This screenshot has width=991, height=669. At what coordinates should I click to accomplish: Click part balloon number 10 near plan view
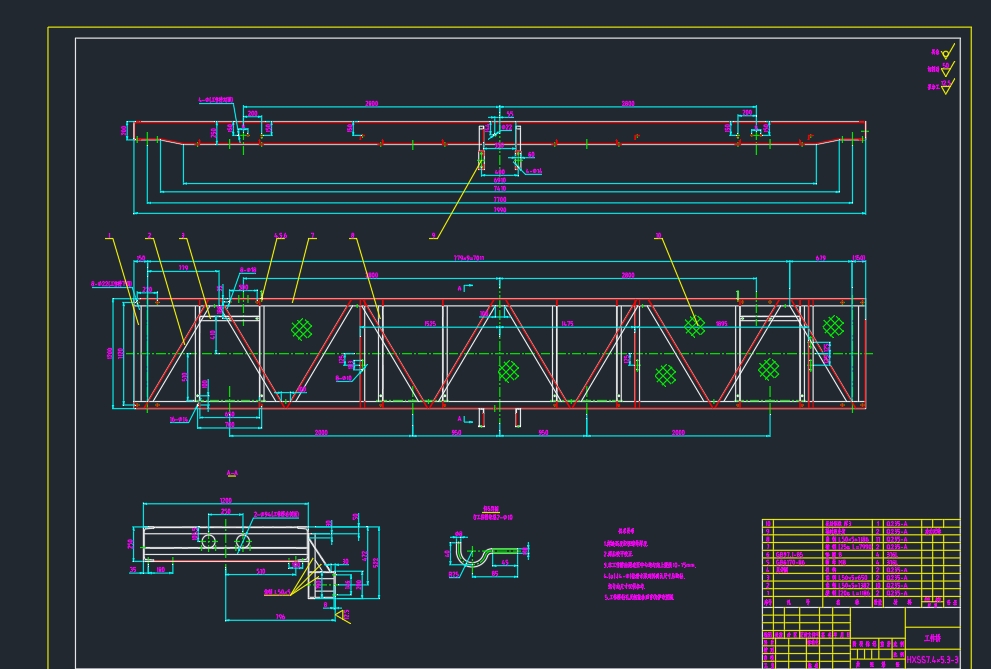tap(658, 236)
